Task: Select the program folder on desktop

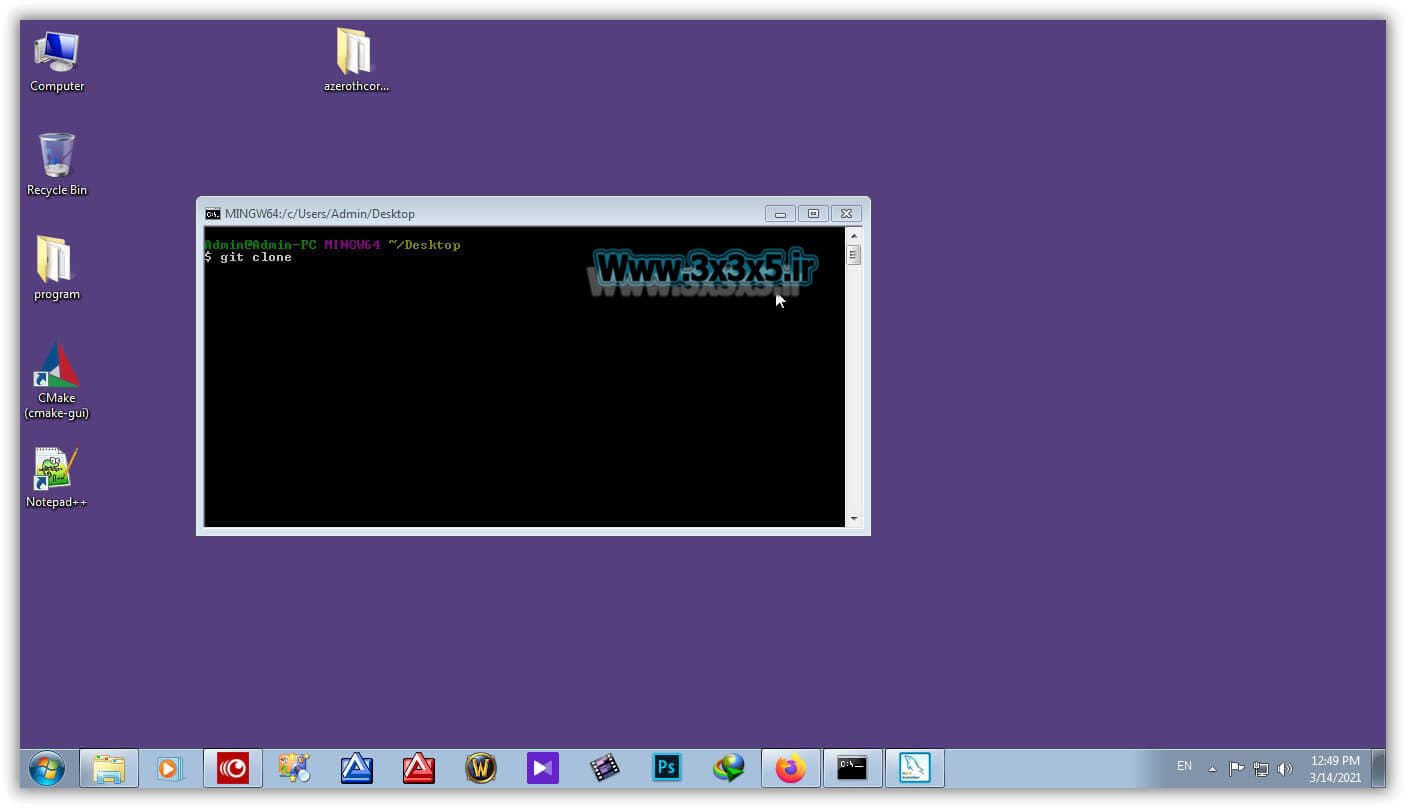Action: tap(56, 268)
